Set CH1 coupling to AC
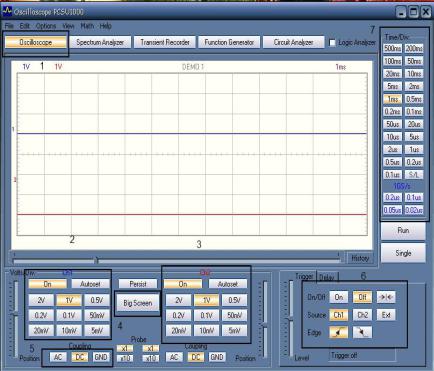This screenshot has height=371, width=434. (x=58, y=357)
